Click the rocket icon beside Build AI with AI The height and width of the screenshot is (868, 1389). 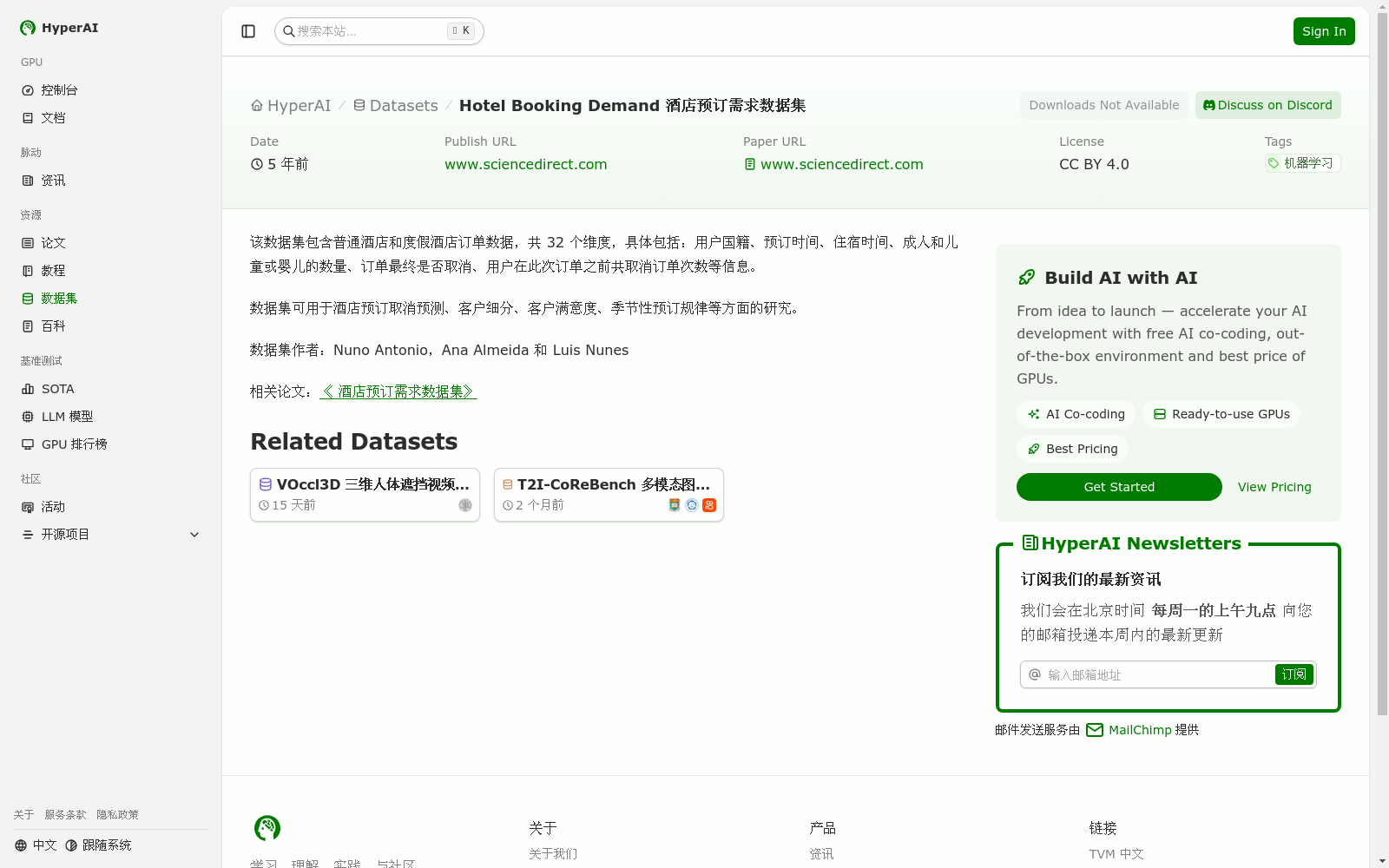click(1026, 278)
